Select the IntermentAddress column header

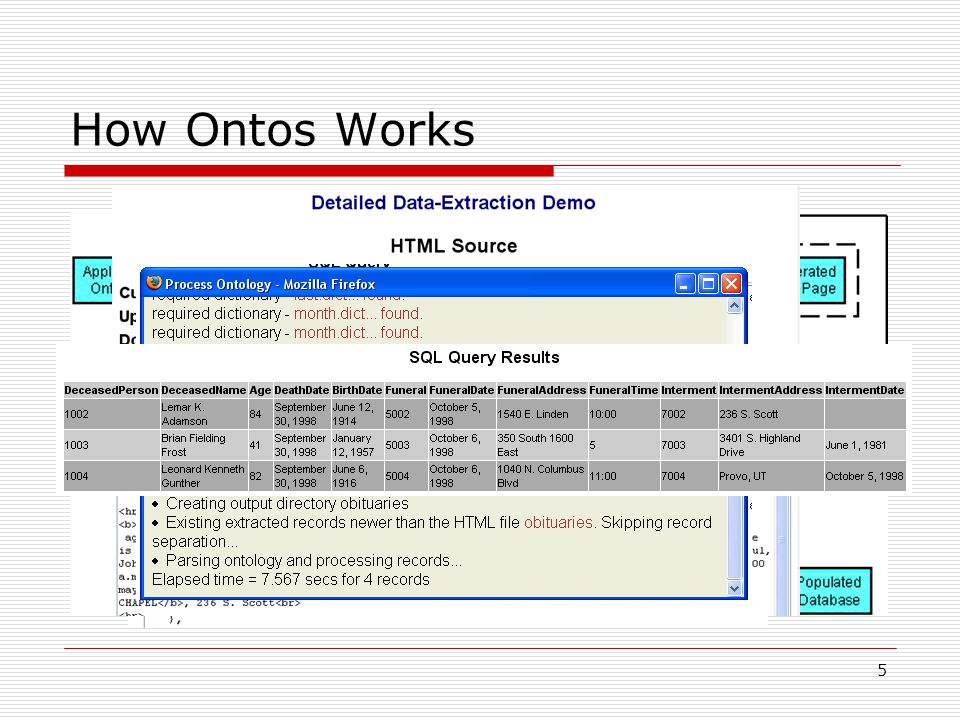pos(771,390)
